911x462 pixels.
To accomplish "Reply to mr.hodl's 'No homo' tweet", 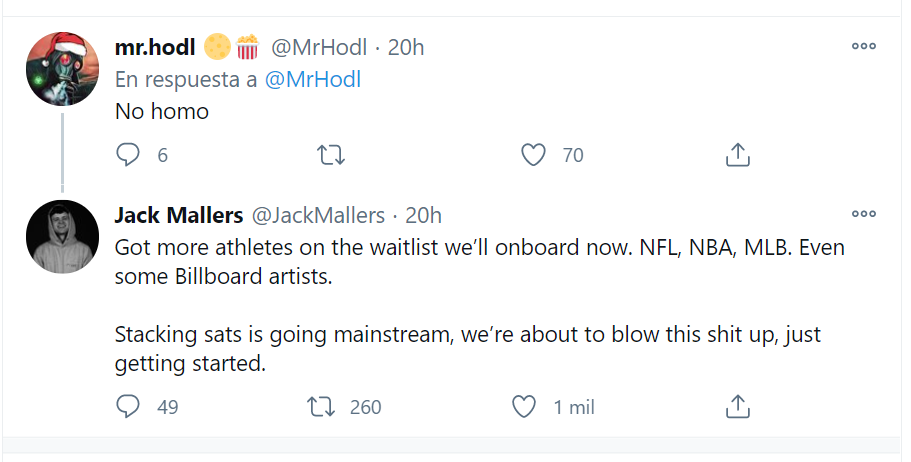I will coord(128,155).
